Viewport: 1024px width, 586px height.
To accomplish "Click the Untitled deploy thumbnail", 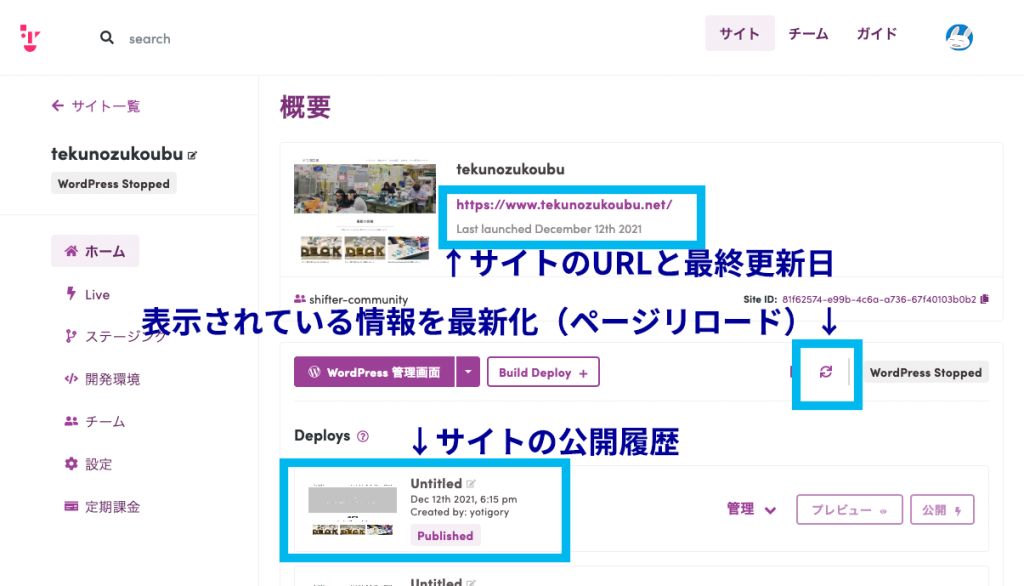I will (353, 510).
